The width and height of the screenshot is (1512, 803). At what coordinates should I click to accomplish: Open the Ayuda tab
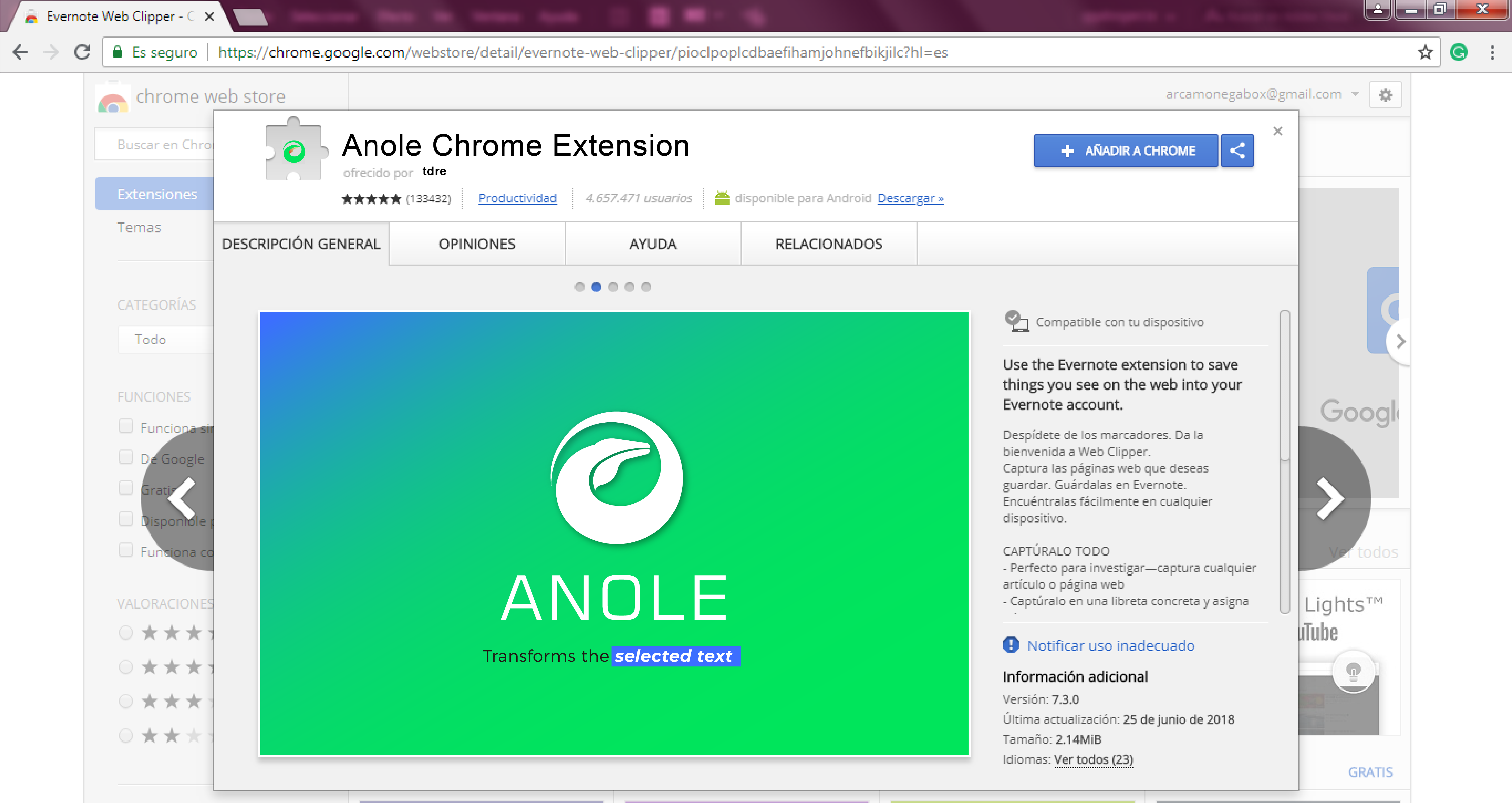[653, 244]
